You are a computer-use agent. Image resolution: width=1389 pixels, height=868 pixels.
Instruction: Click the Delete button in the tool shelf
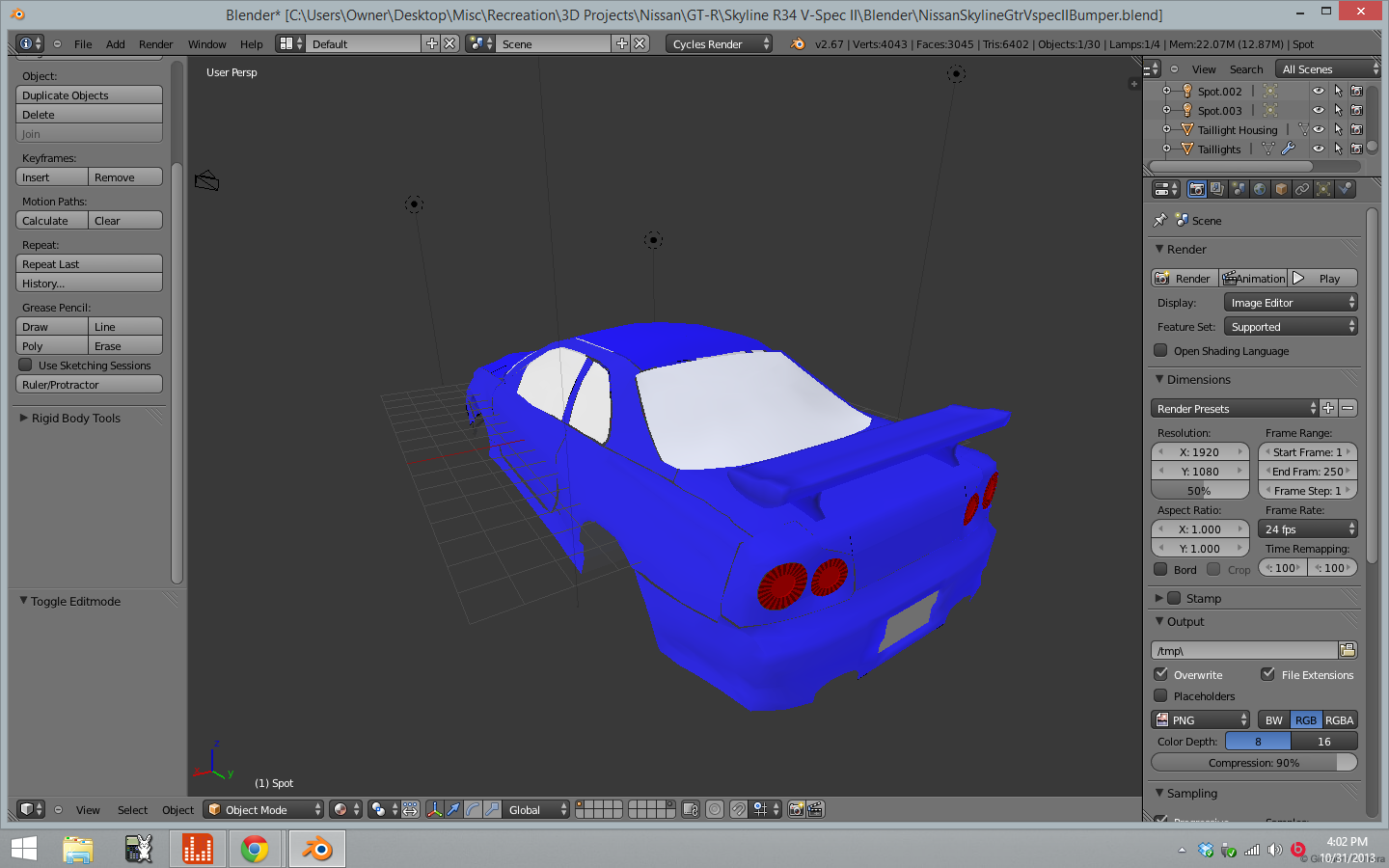point(89,114)
